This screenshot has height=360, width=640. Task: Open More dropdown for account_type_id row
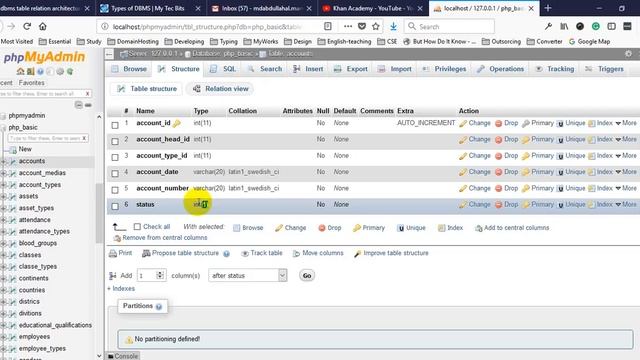(626, 156)
